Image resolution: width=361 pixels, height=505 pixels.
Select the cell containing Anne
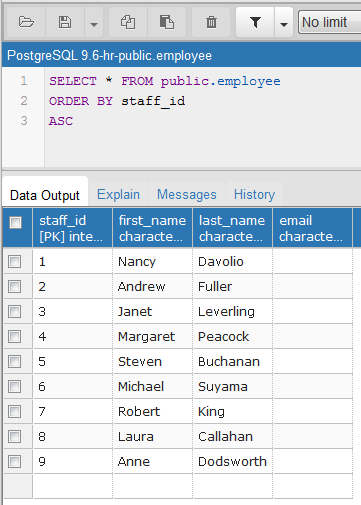[152, 461]
